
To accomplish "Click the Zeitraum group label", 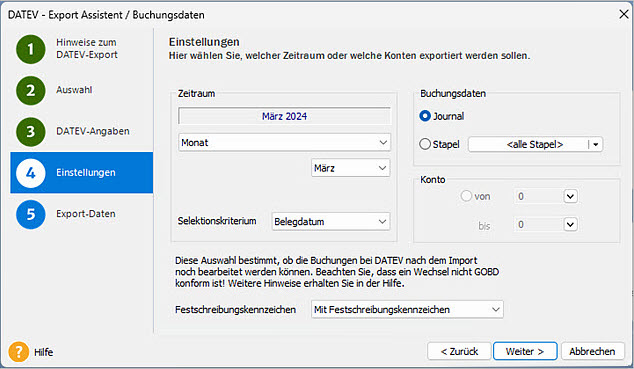I will pyautogui.click(x=197, y=93).
